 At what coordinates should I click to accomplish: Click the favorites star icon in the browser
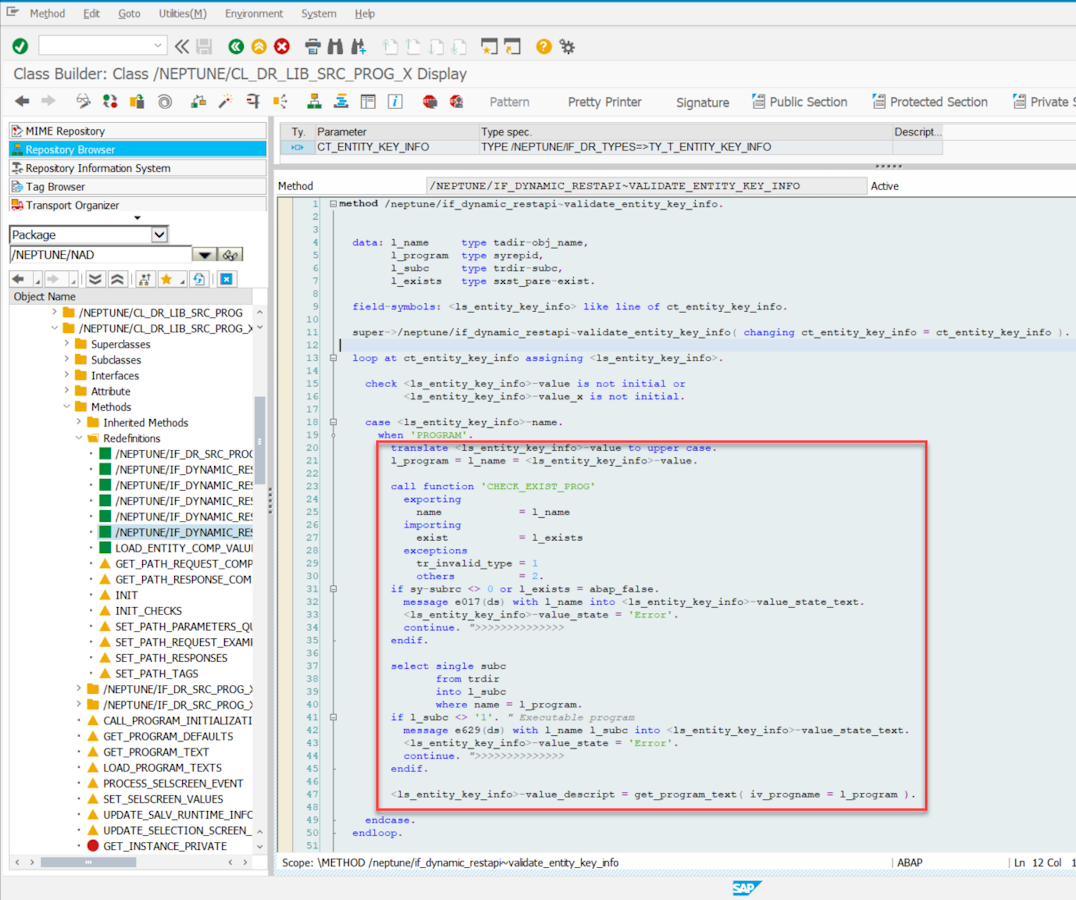(167, 279)
